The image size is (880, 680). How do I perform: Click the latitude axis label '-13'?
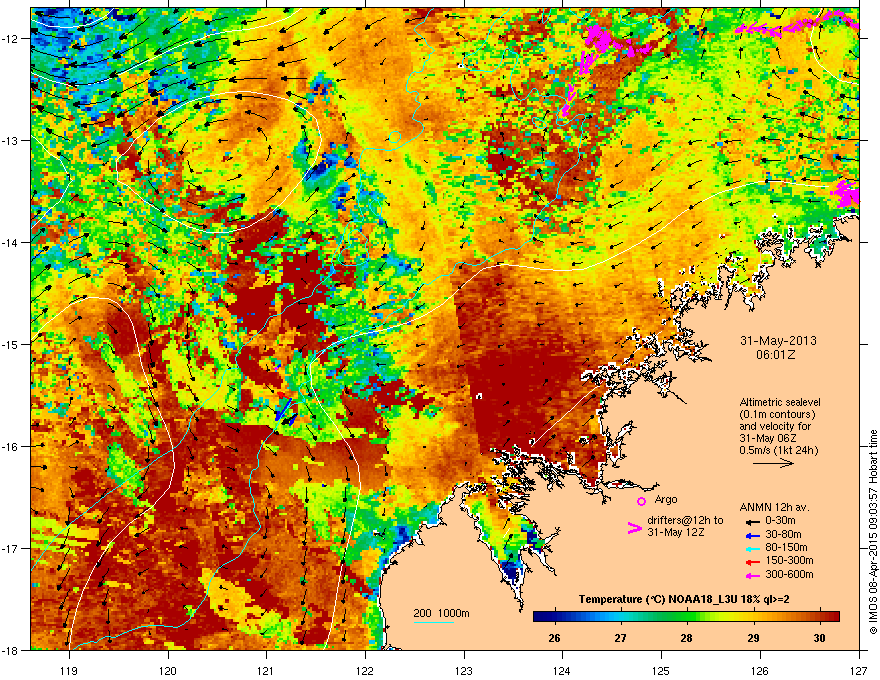point(10,140)
